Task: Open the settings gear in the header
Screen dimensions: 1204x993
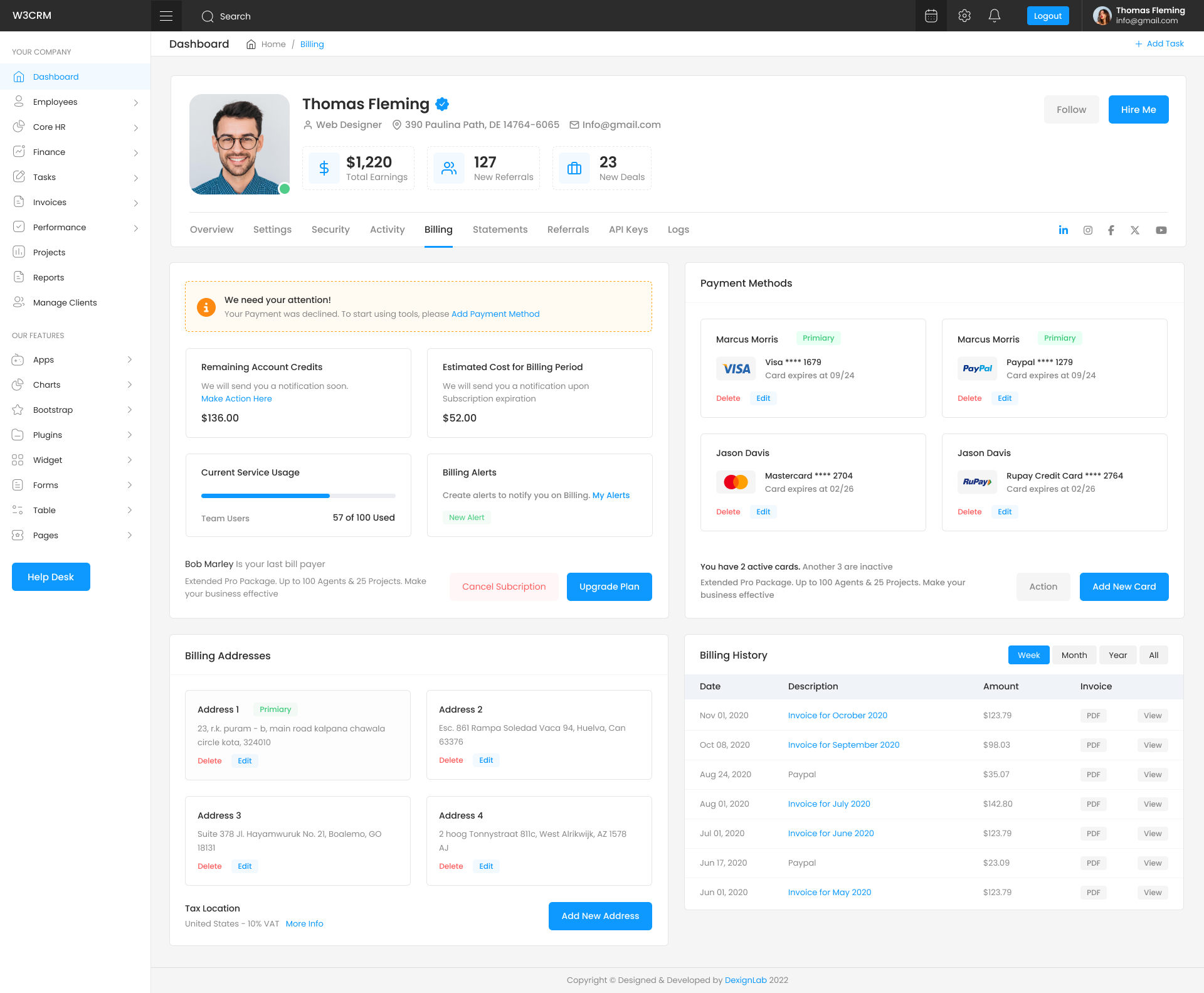Action: click(964, 15)
